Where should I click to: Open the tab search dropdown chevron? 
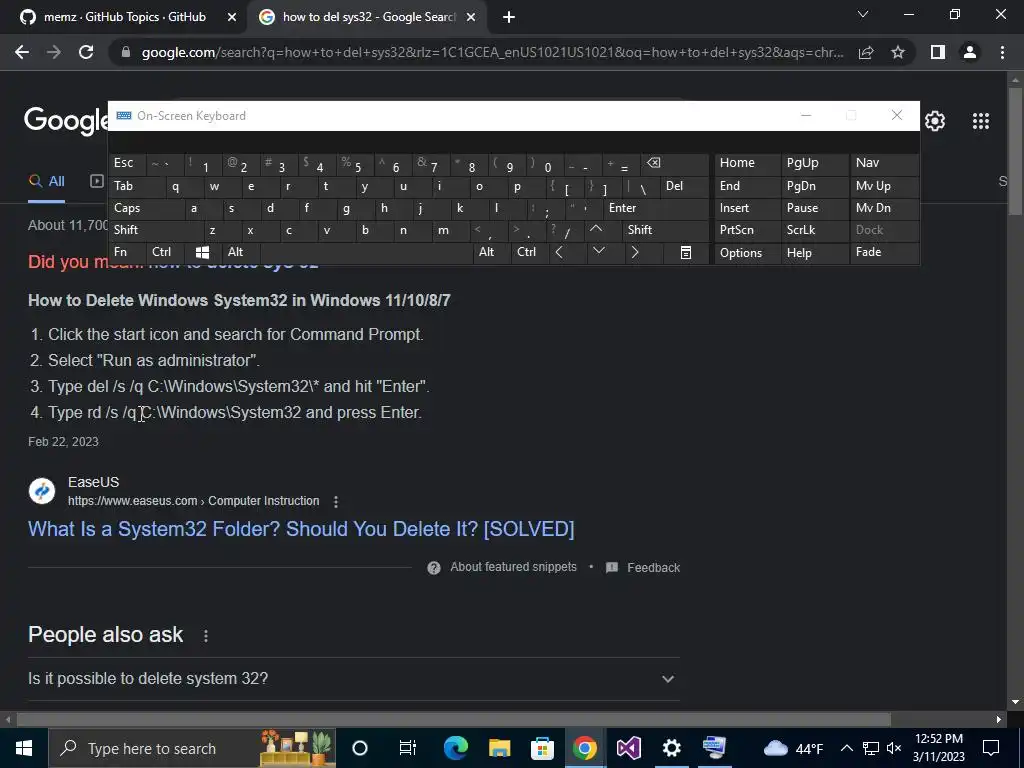click(863, 14)
